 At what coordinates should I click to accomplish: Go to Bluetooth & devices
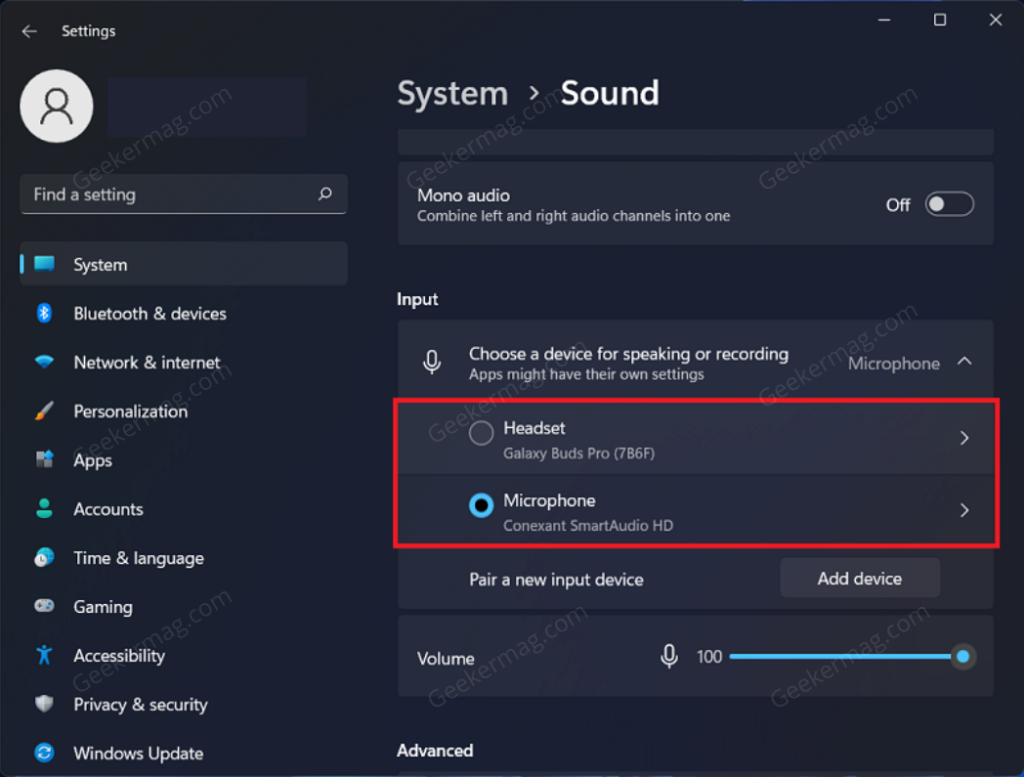(x=184, y=313)
